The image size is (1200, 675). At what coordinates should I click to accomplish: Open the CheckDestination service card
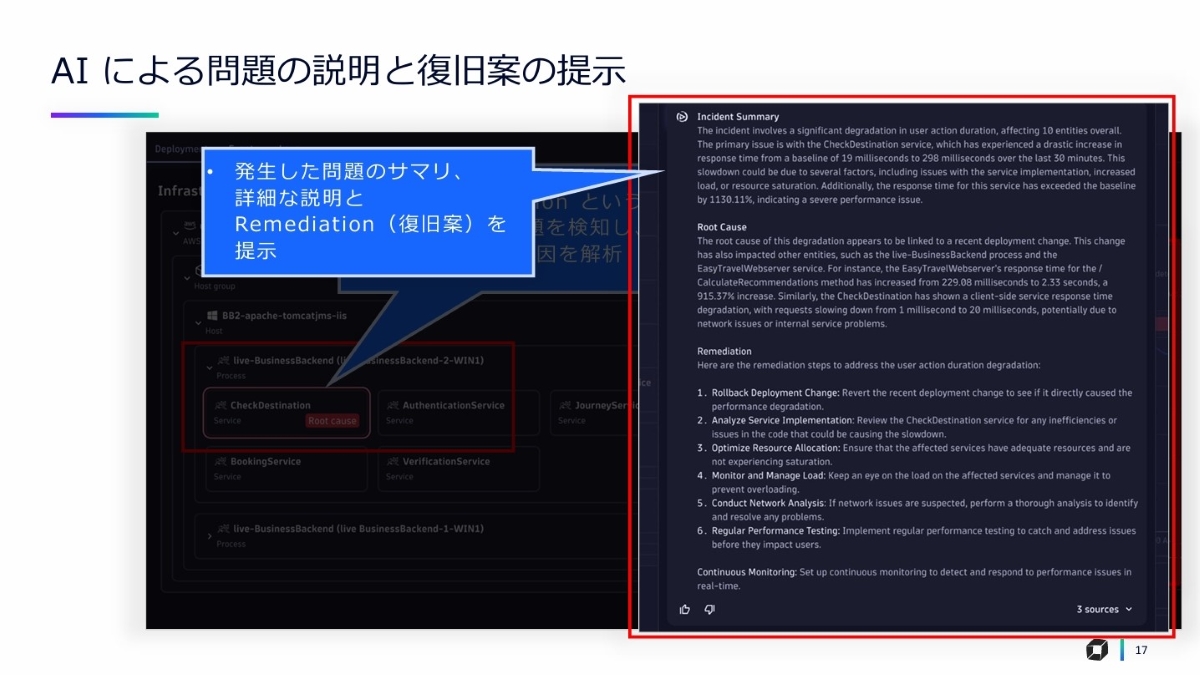coord(286,413)
